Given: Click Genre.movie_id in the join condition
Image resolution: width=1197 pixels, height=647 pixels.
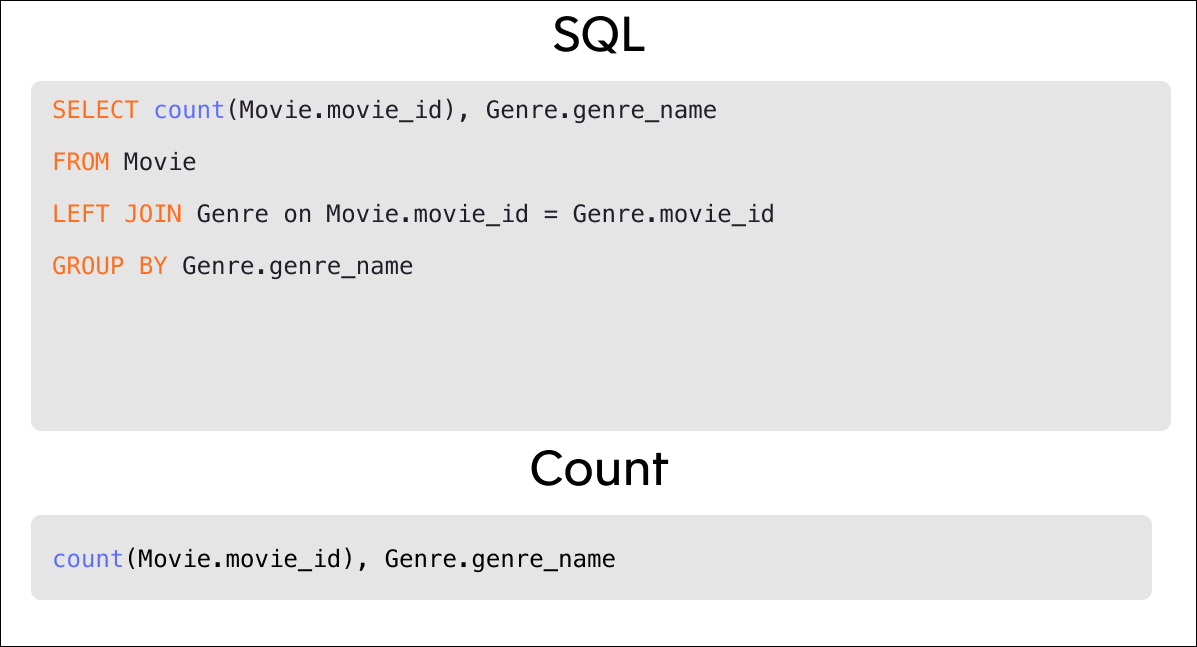Looking at the screenshot, I should click(x=673, y=214).
